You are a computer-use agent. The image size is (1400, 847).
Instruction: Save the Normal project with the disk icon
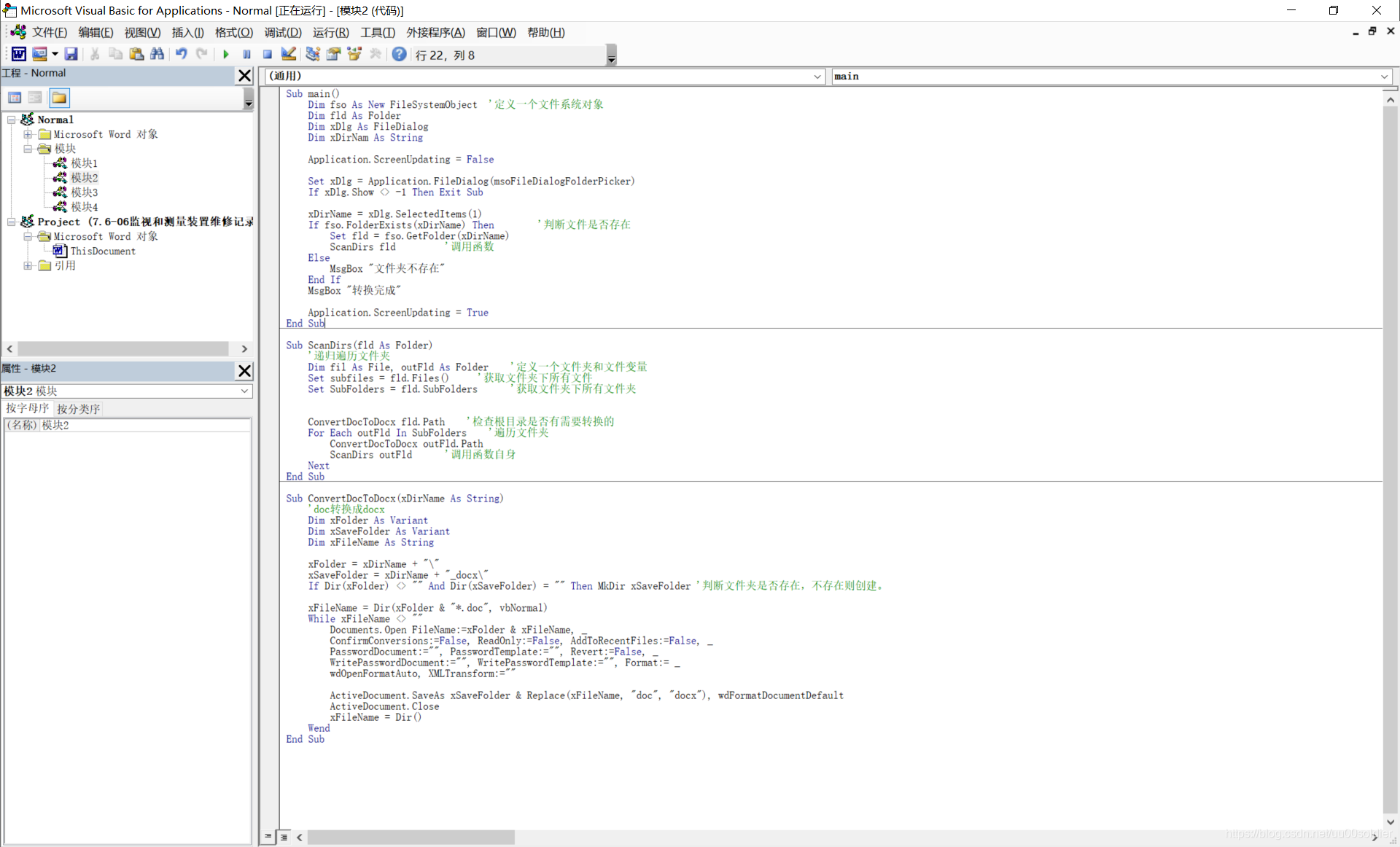71,54
